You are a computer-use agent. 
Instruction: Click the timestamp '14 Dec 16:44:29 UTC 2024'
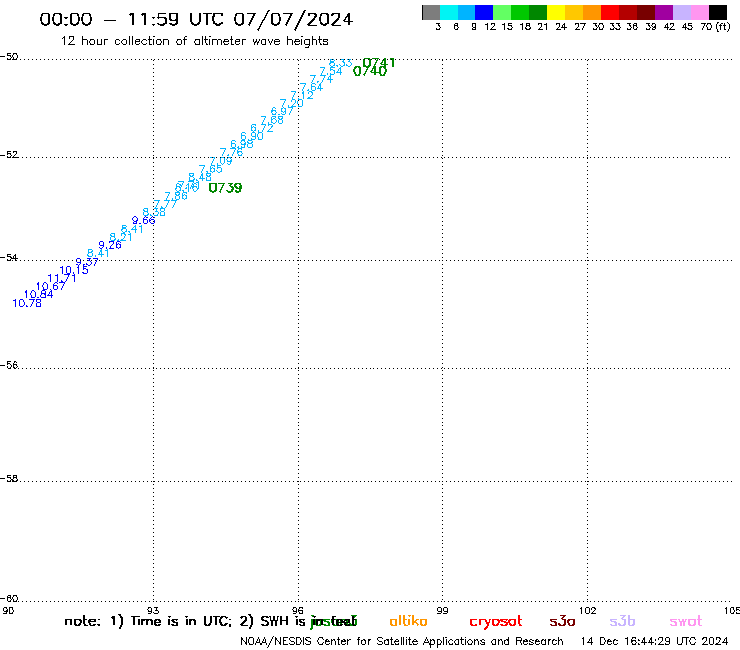pyautogui.click(x=655, y=642)
